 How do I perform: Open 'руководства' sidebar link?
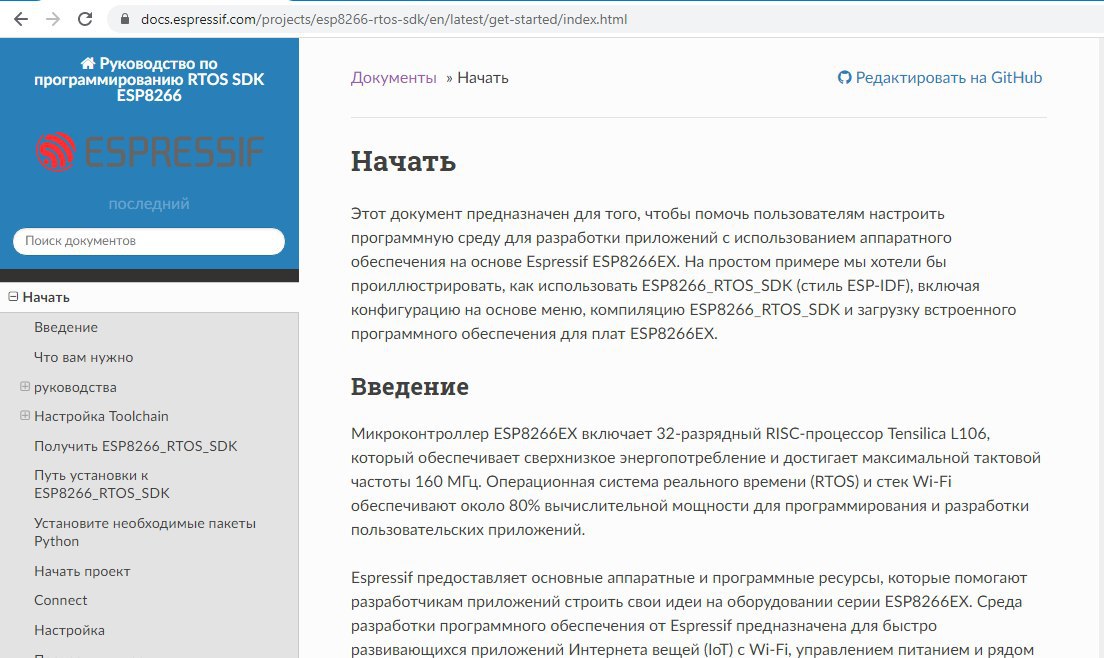tap(75, 387)
